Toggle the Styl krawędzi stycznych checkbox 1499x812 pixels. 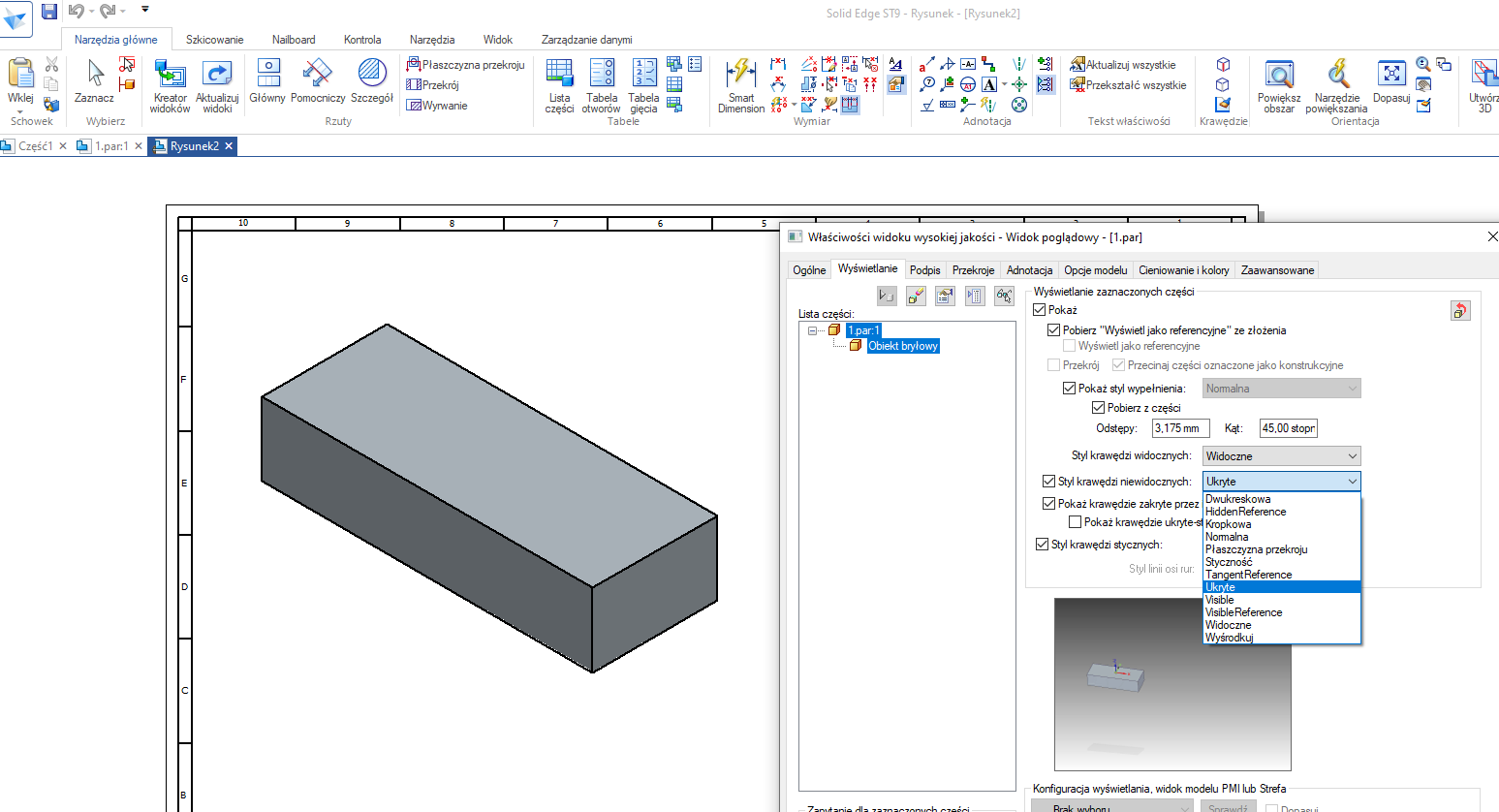[1043, 545]
